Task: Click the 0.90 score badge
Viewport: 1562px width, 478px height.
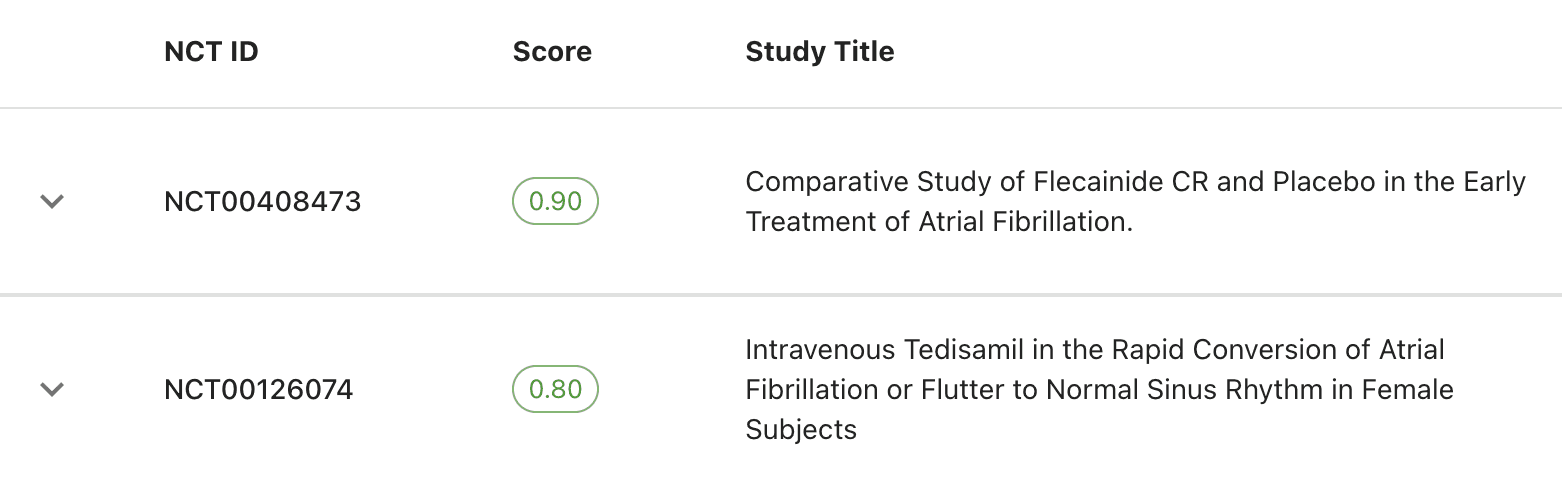Action: click(555, 201)
